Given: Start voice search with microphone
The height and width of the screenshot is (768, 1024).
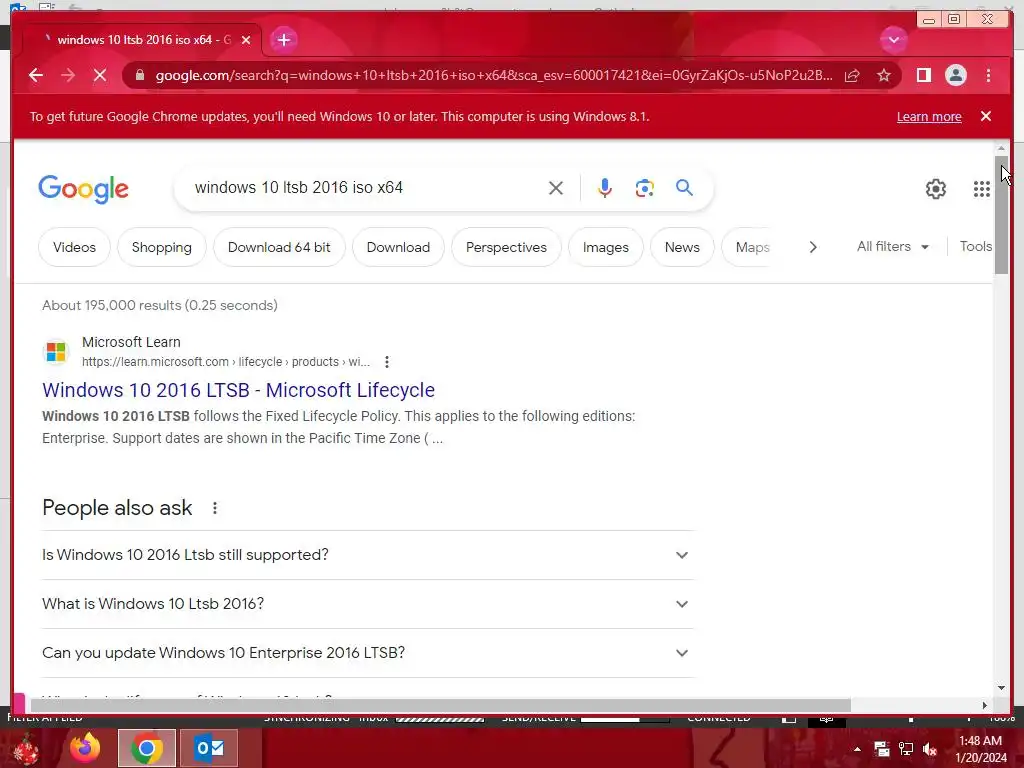Looking at the screenshot, I should click(605, 188).
